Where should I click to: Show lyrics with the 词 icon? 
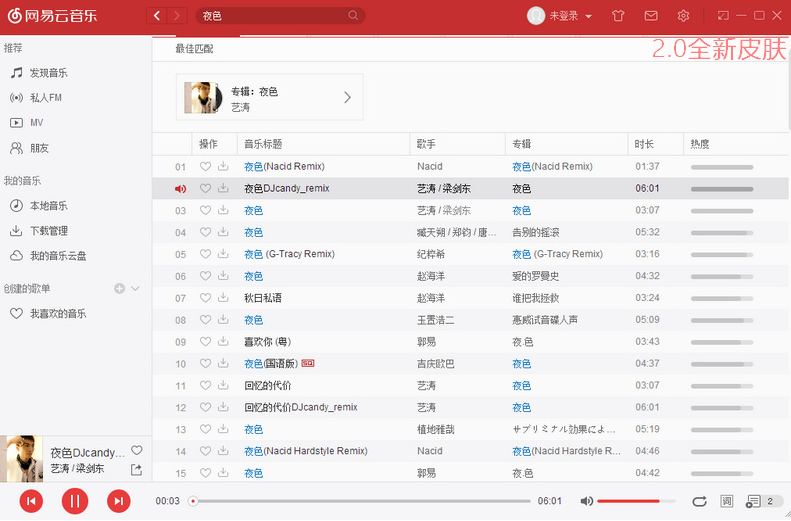pos(727,501)
